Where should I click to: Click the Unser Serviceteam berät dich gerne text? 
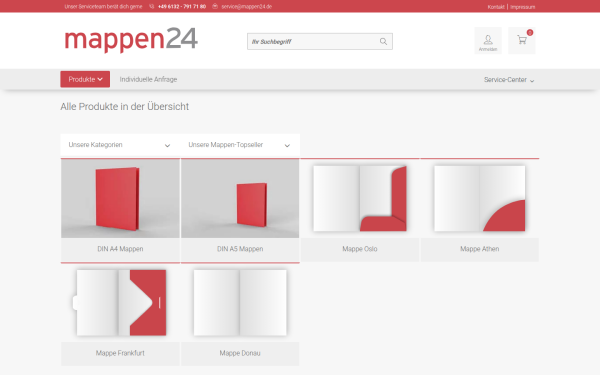[x=103, y=7]
